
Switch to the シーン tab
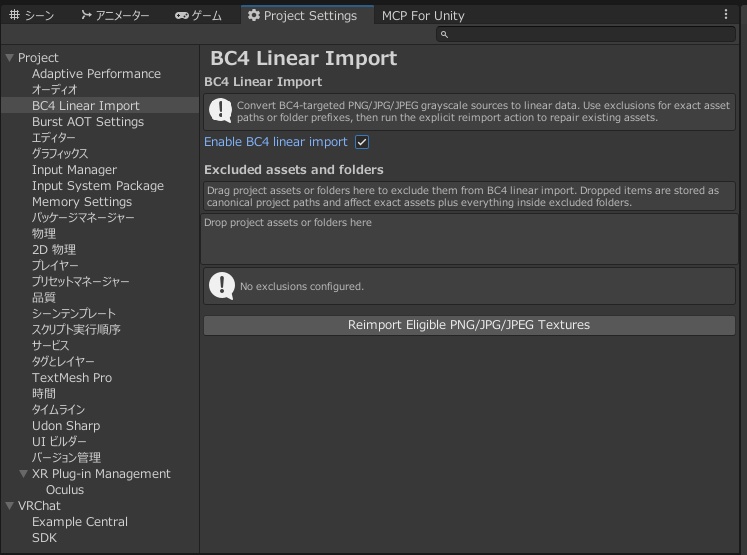31,15
